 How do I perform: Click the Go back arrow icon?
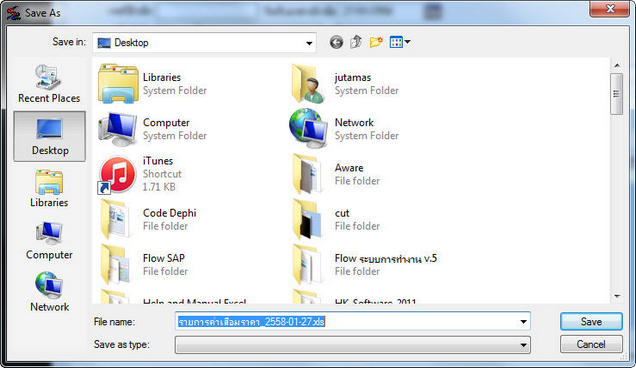336,42
